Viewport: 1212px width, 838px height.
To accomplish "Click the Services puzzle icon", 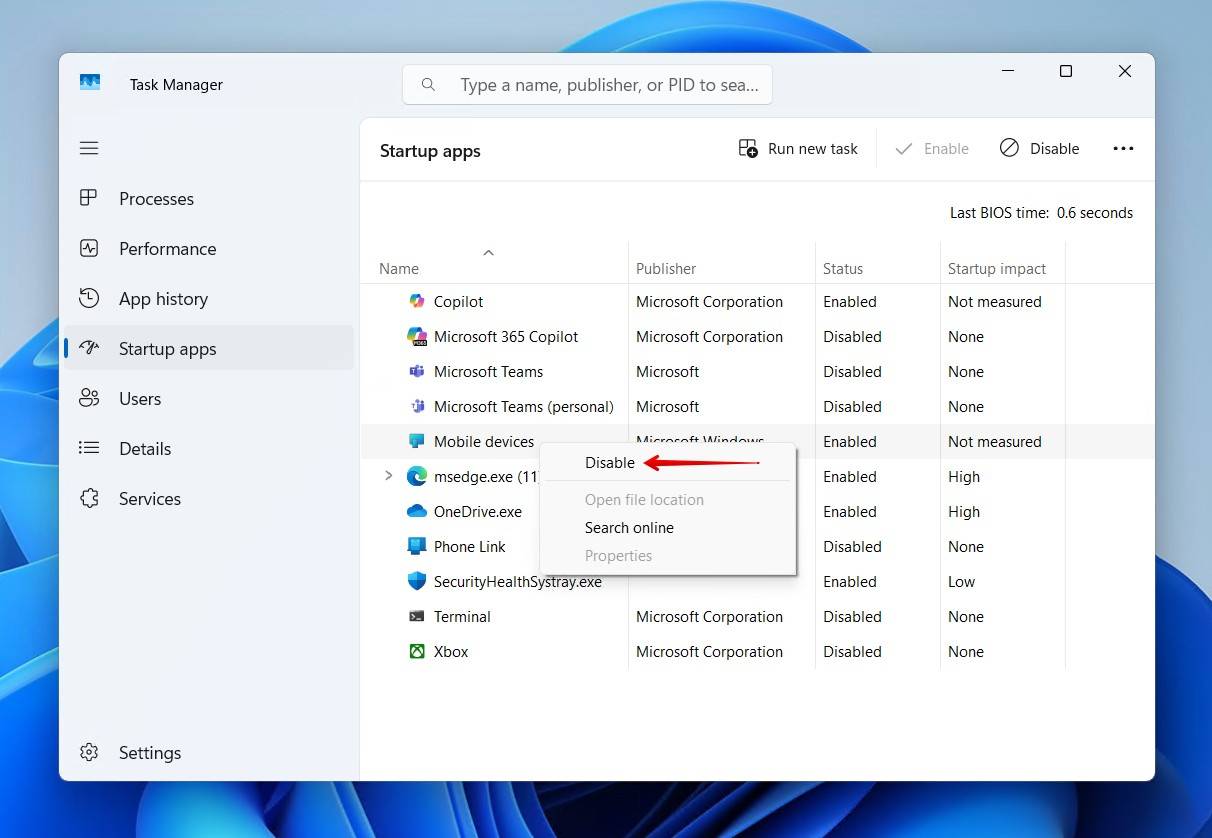I will pos(89,498).
